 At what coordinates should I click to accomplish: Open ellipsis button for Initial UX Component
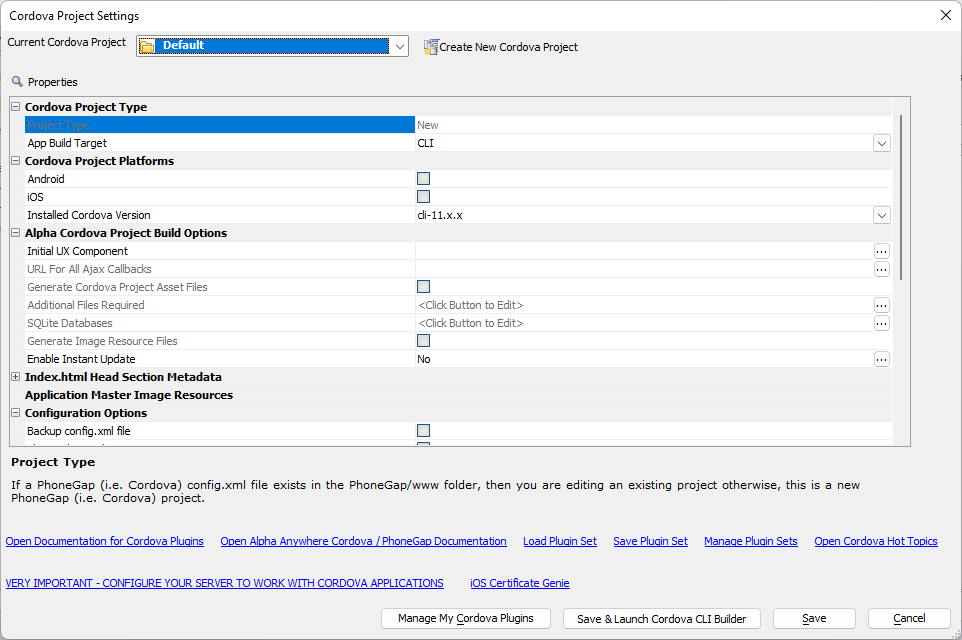coord(882,251)
